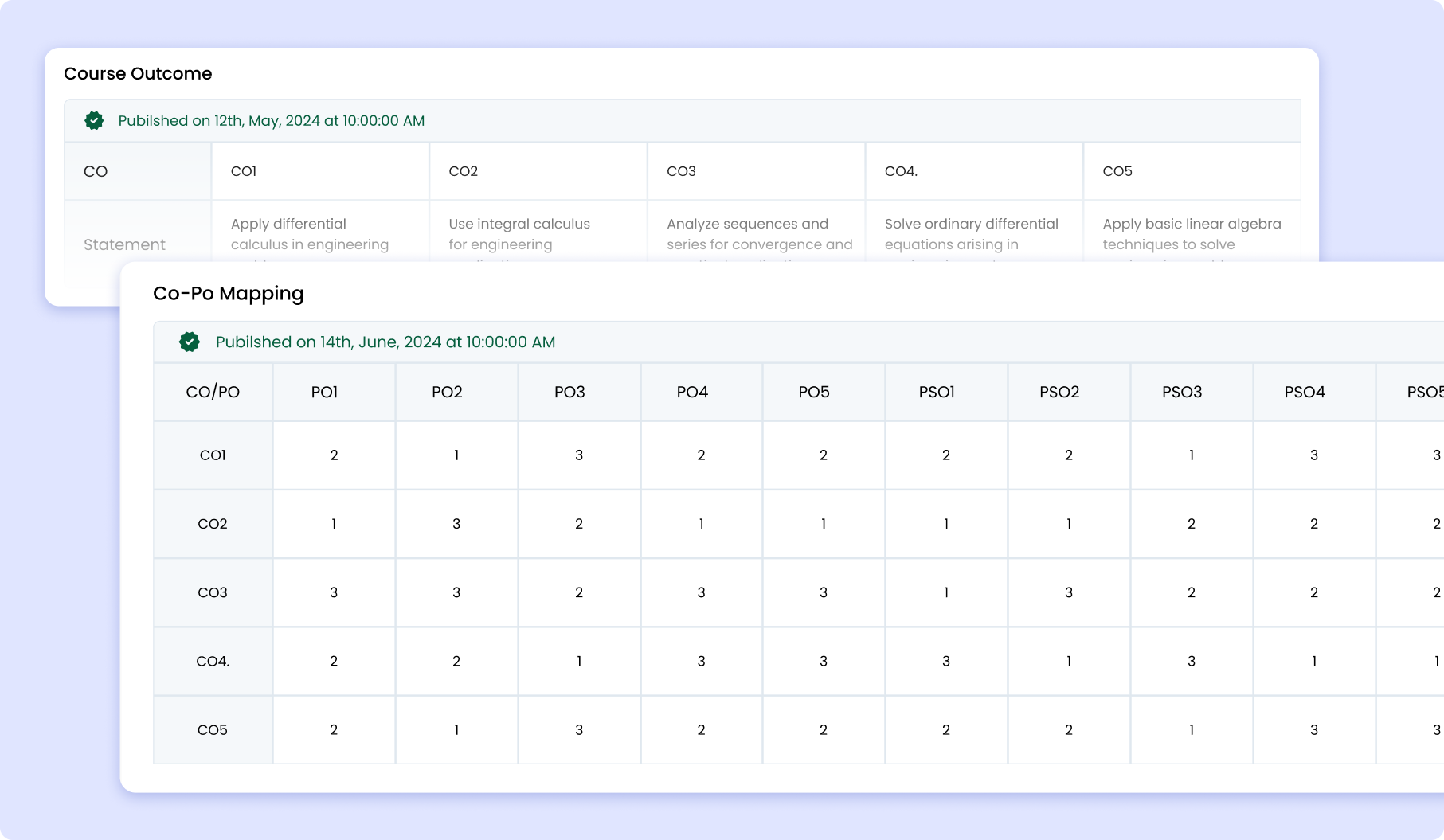Click CO4. row value under PO3

click(579, 662)
